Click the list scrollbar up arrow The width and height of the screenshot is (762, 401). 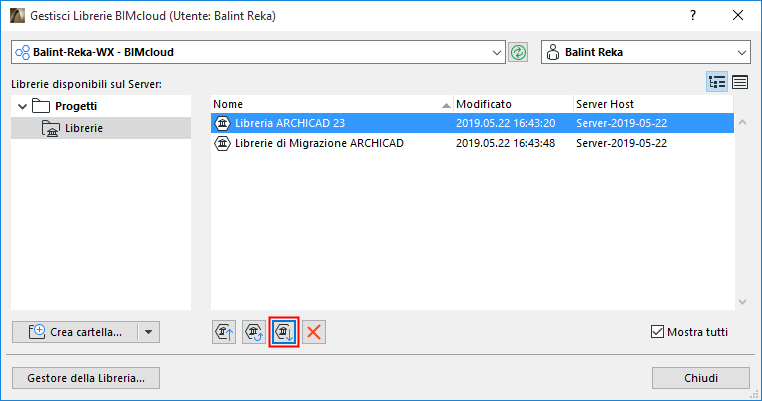click(742, 122)
